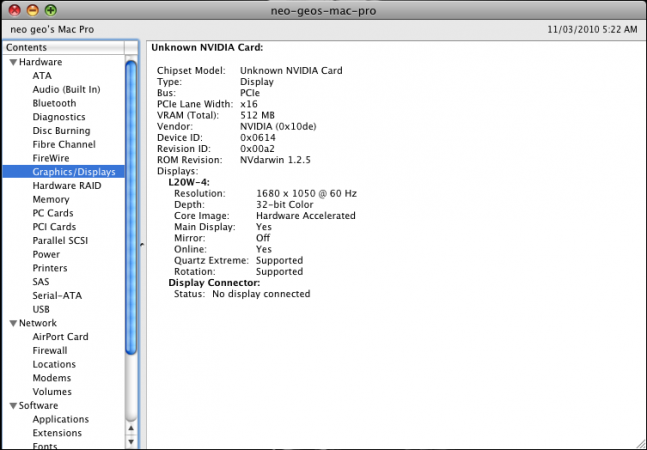This screenshot has width=647, height=450.
Task: Select Modems in the sidebar
Action: point(52,378)
